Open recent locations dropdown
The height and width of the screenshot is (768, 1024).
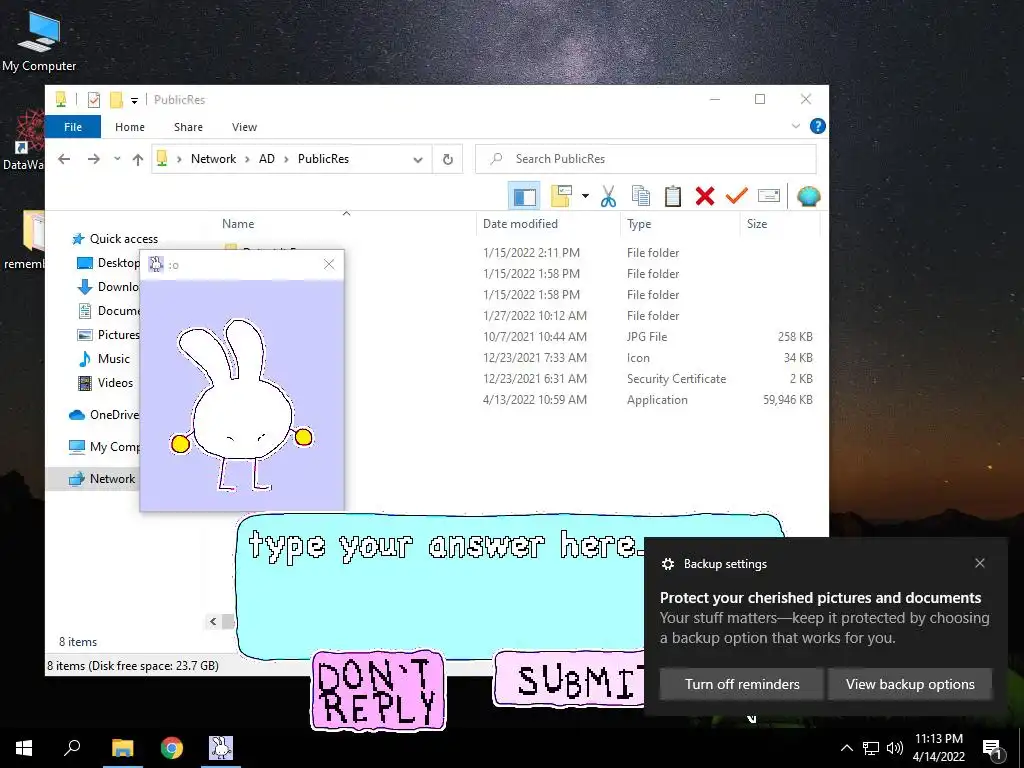point(117,159)
